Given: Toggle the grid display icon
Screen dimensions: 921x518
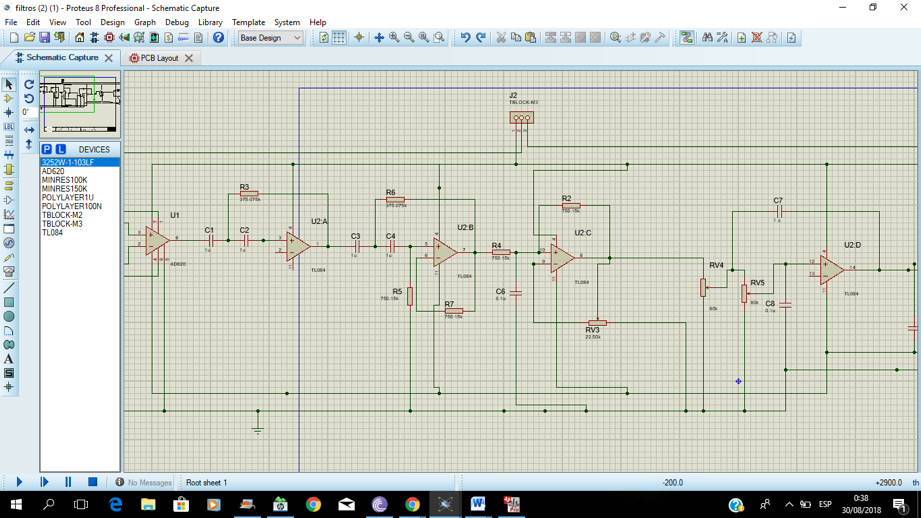Looking at the screenshot, I should [x=339, y=38].
